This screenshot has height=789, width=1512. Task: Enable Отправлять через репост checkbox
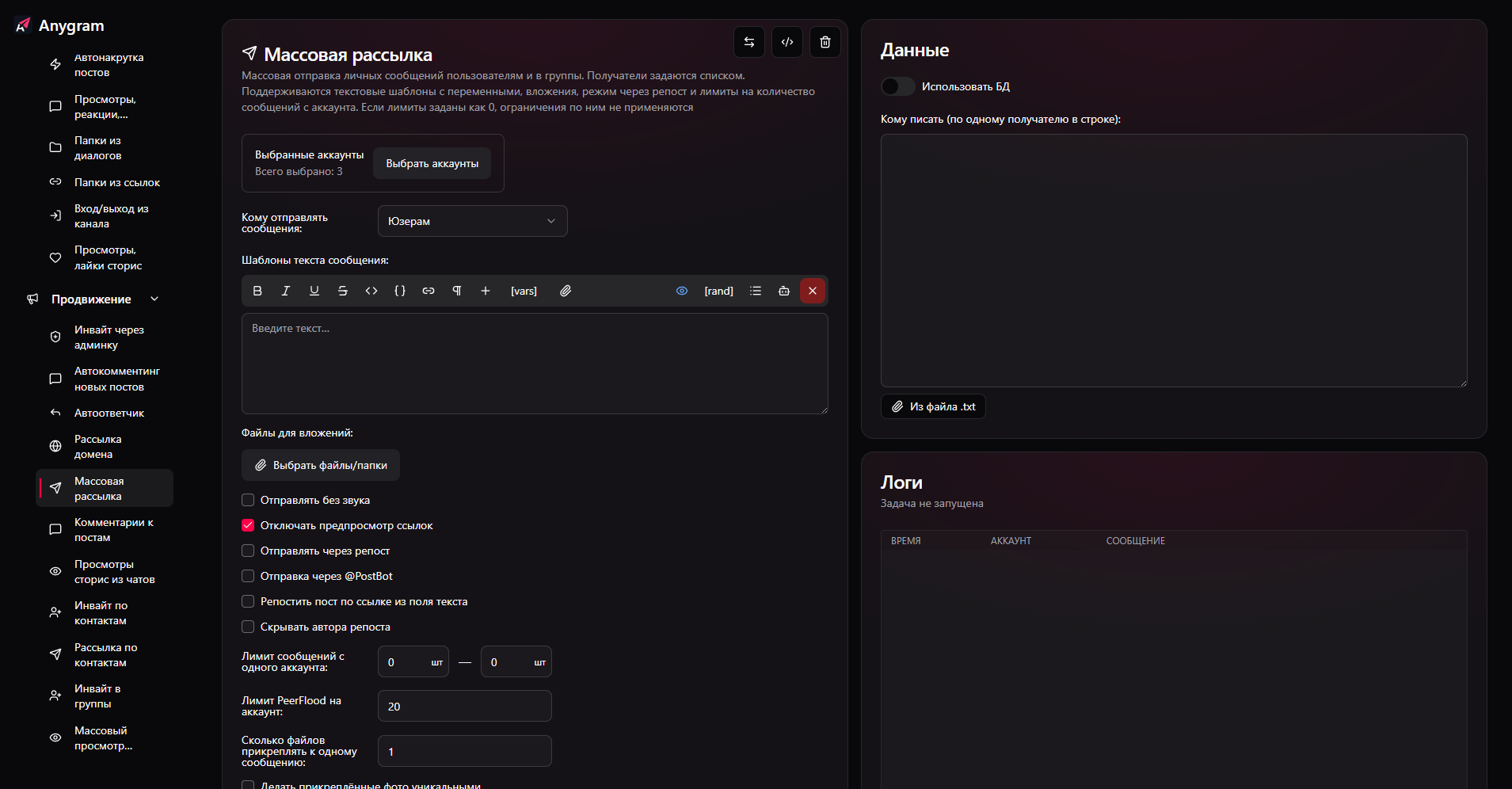coord(248,551)
